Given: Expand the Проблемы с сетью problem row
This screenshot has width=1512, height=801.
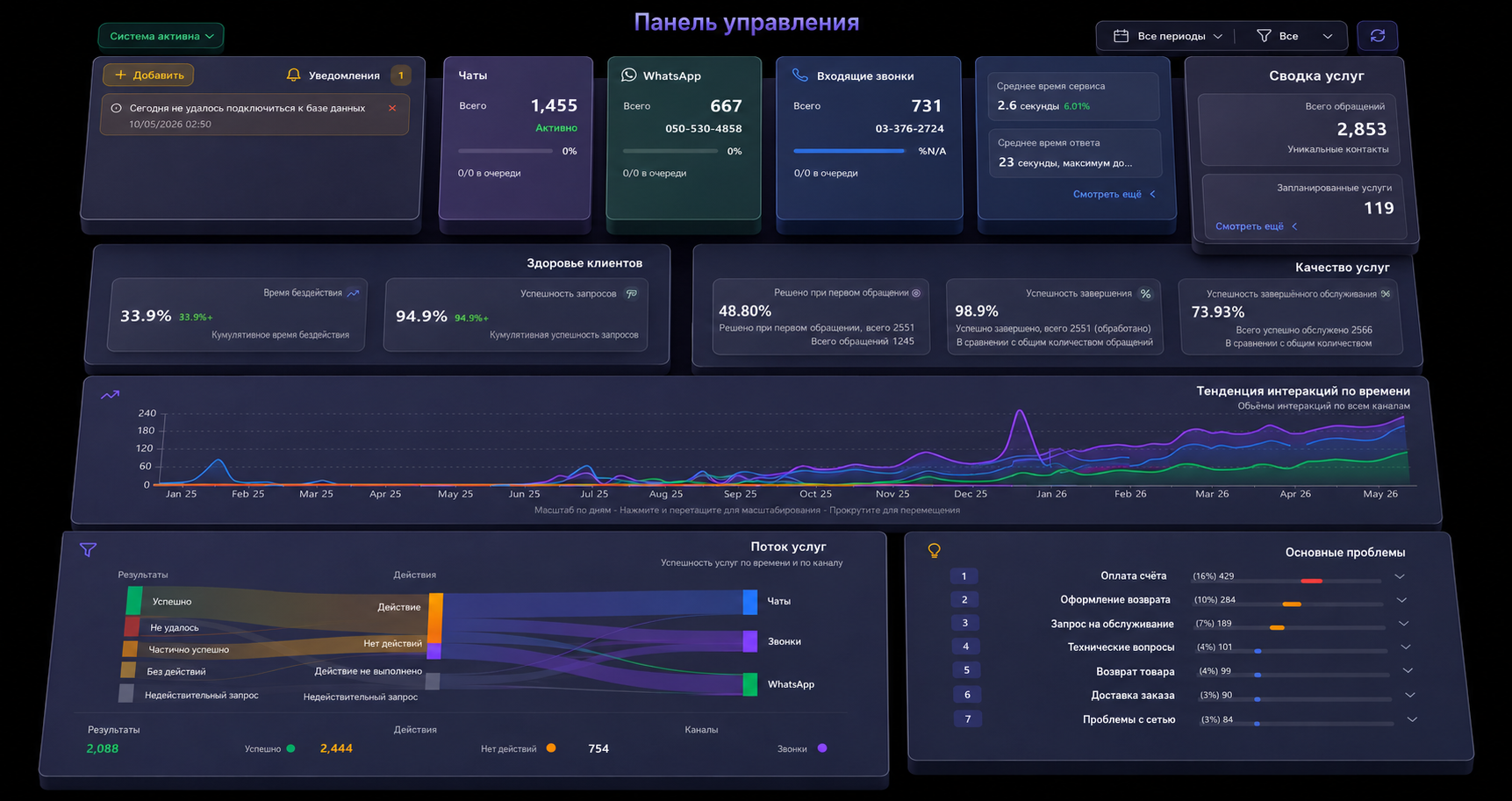Looking at the screenshot, I should coord(1412,719).
